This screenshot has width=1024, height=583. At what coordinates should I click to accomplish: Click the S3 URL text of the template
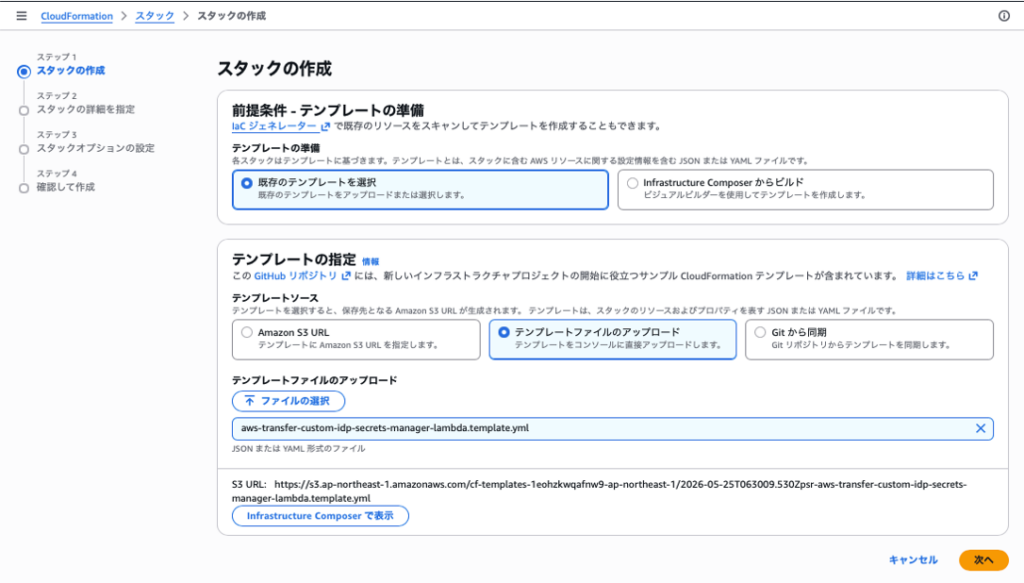tap(599, 491)
